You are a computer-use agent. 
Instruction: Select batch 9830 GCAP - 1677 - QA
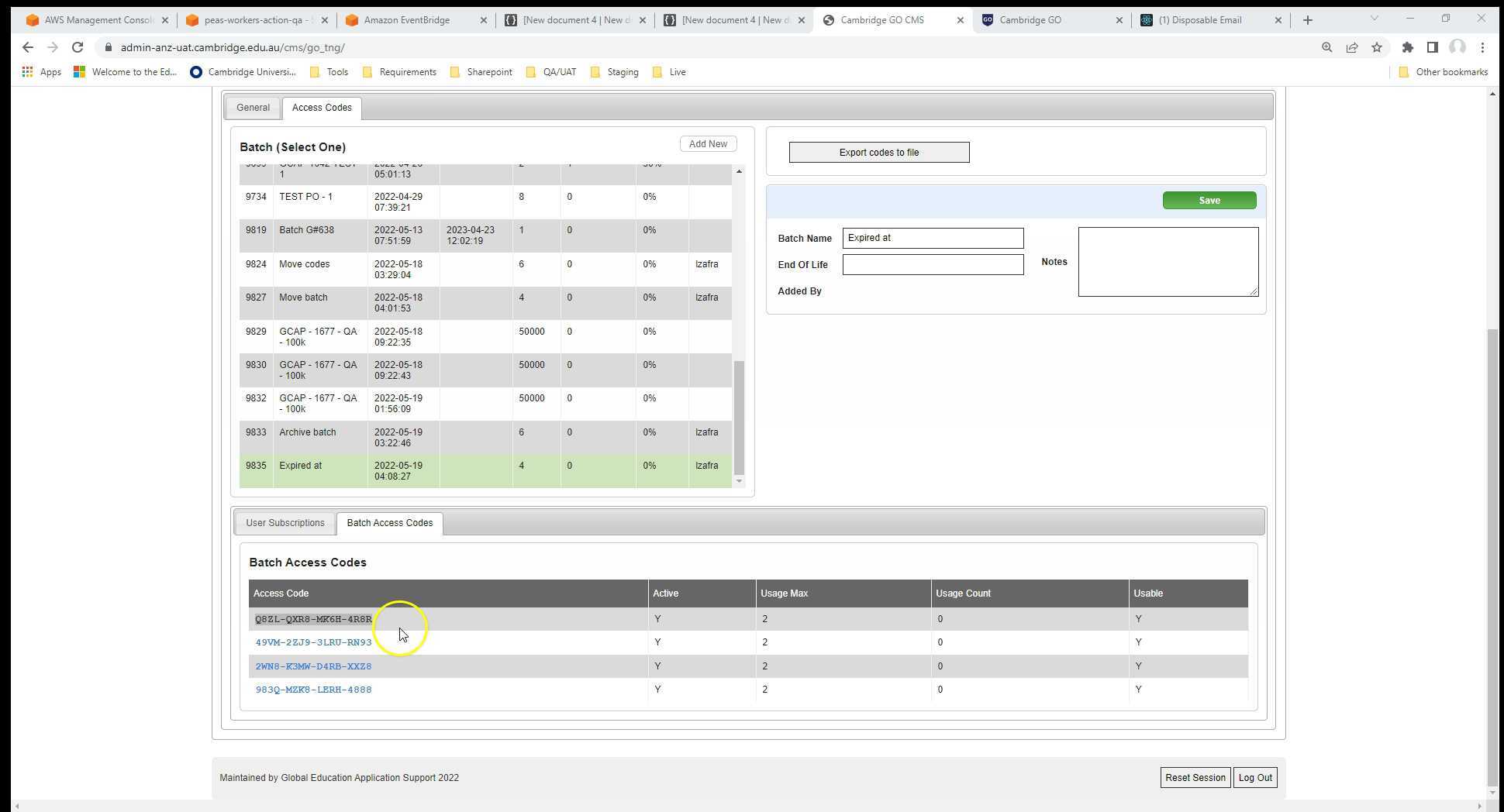coord(318,370)
